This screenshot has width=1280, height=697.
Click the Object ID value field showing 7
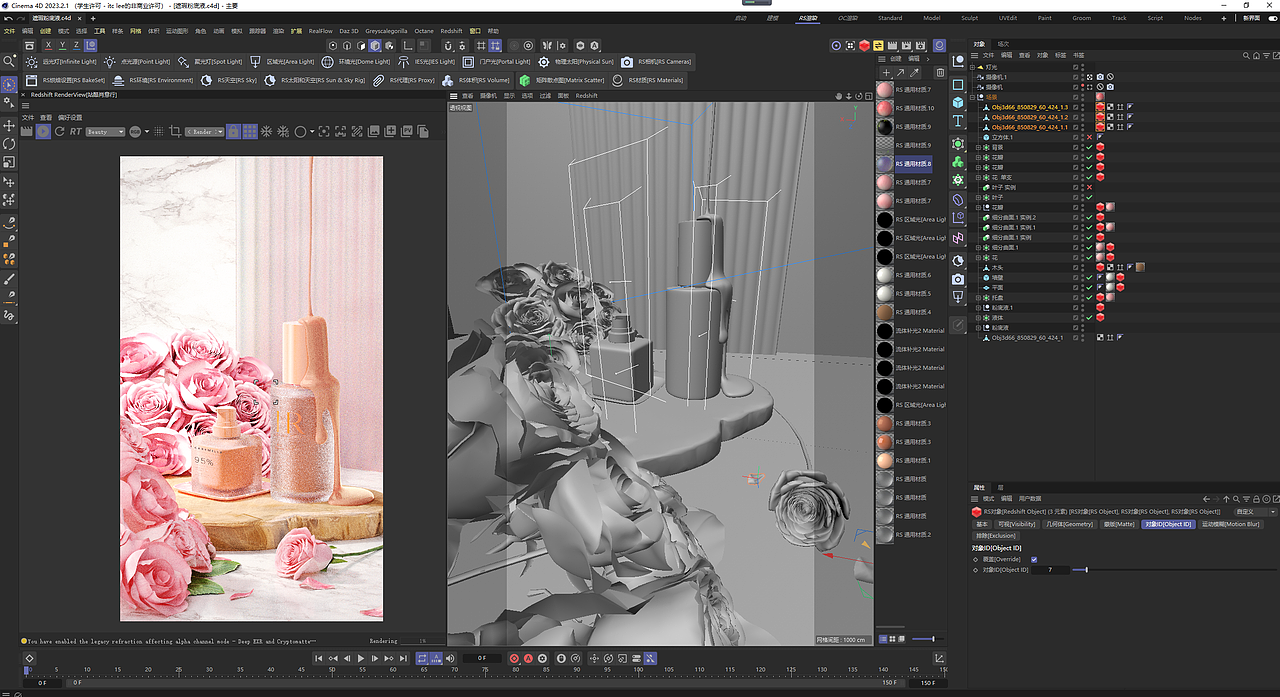click(x=1050, y=570)
